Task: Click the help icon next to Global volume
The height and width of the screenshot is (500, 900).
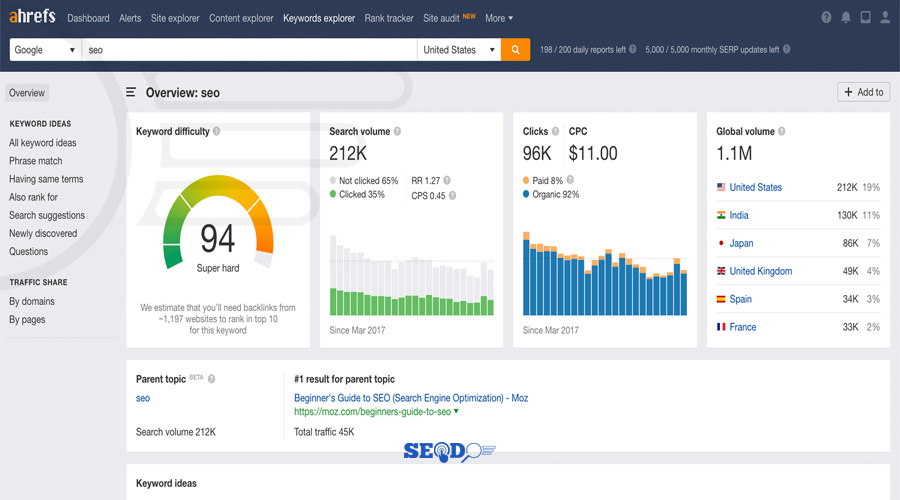Action: (x=782, y=131)
